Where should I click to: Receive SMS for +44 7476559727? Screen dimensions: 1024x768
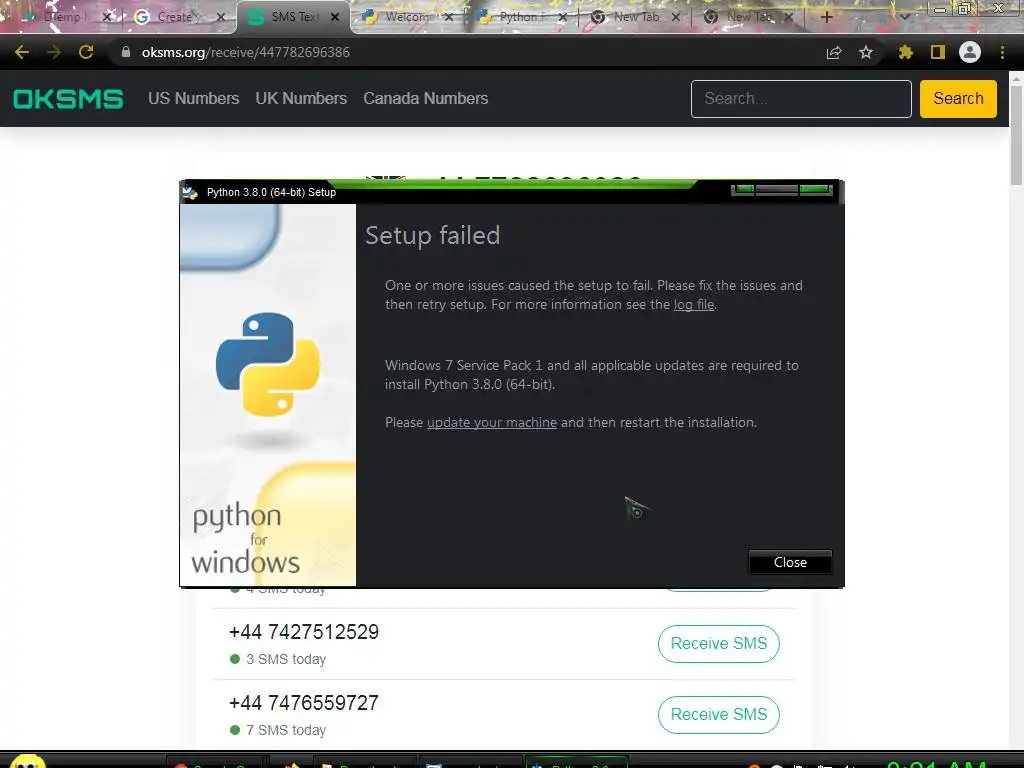point(718,714)
